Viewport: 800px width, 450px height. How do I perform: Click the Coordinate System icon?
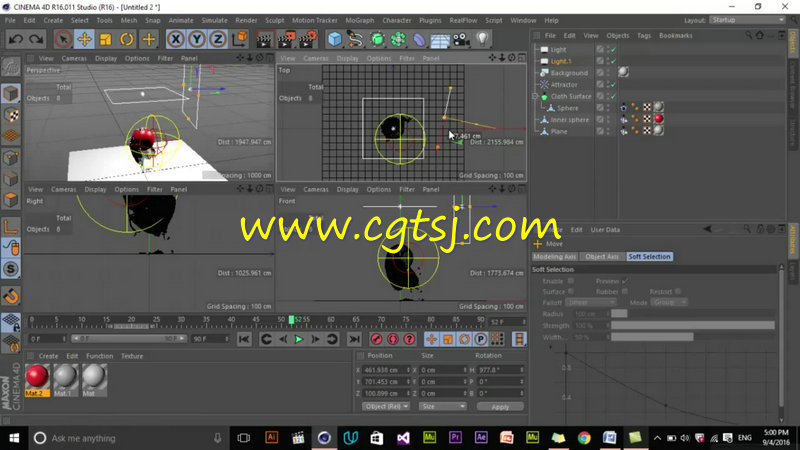239,39
